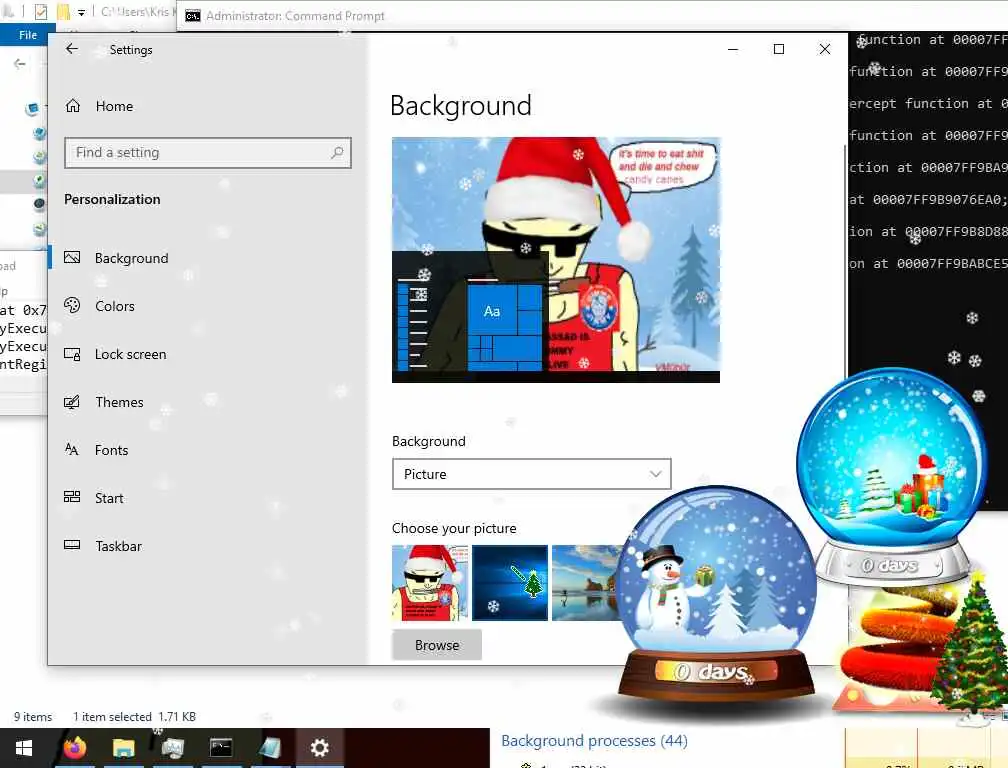Open the Lock screen settings page
This screenshot has width=1008, height=768.
pos(130,354)
